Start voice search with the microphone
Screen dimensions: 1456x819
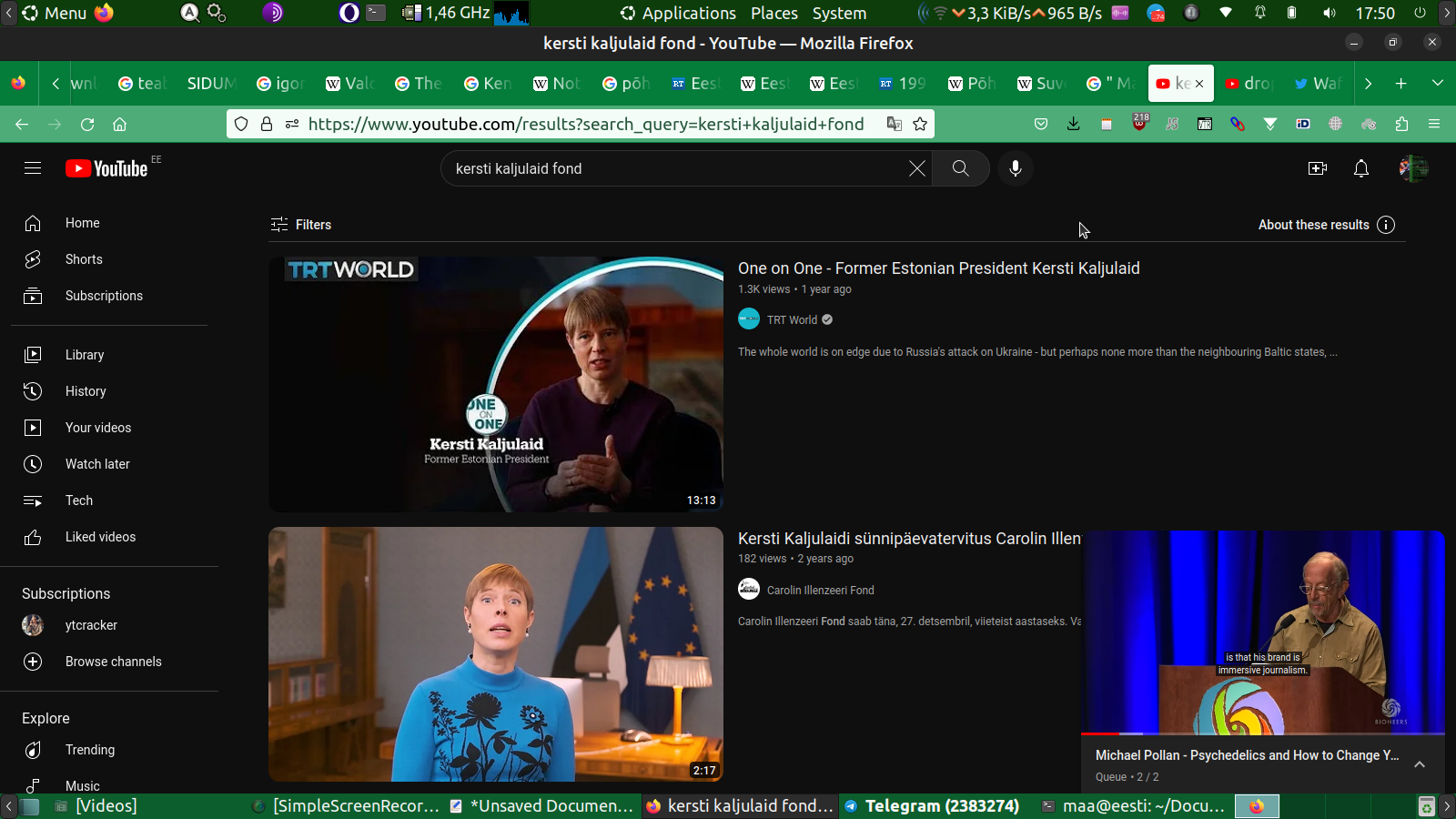pos(1016,168)
